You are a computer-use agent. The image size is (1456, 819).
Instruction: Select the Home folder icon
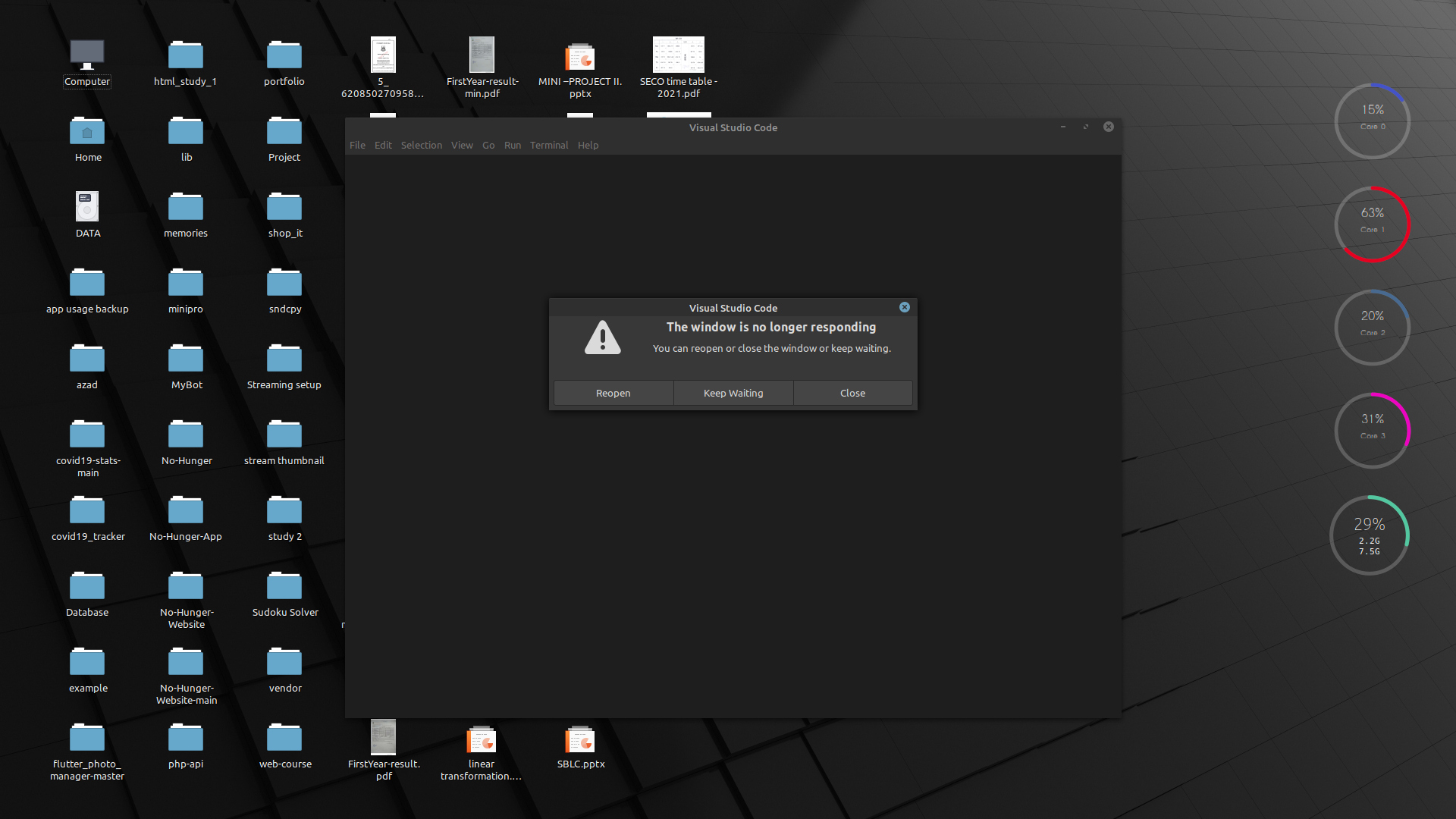[x=87, y=139]
